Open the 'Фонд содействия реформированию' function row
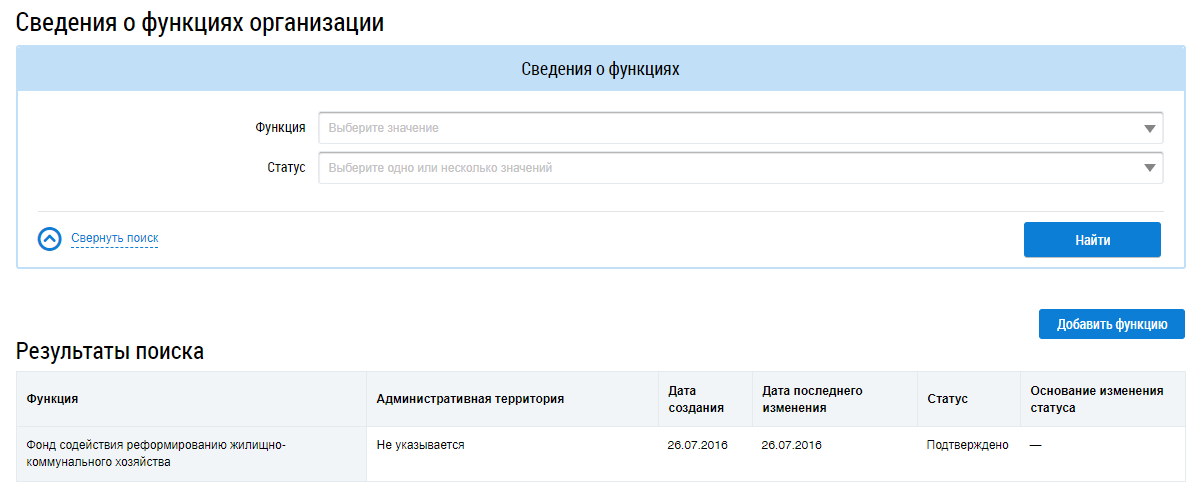This screenshot has height=498, width=1204. (156, 453)
